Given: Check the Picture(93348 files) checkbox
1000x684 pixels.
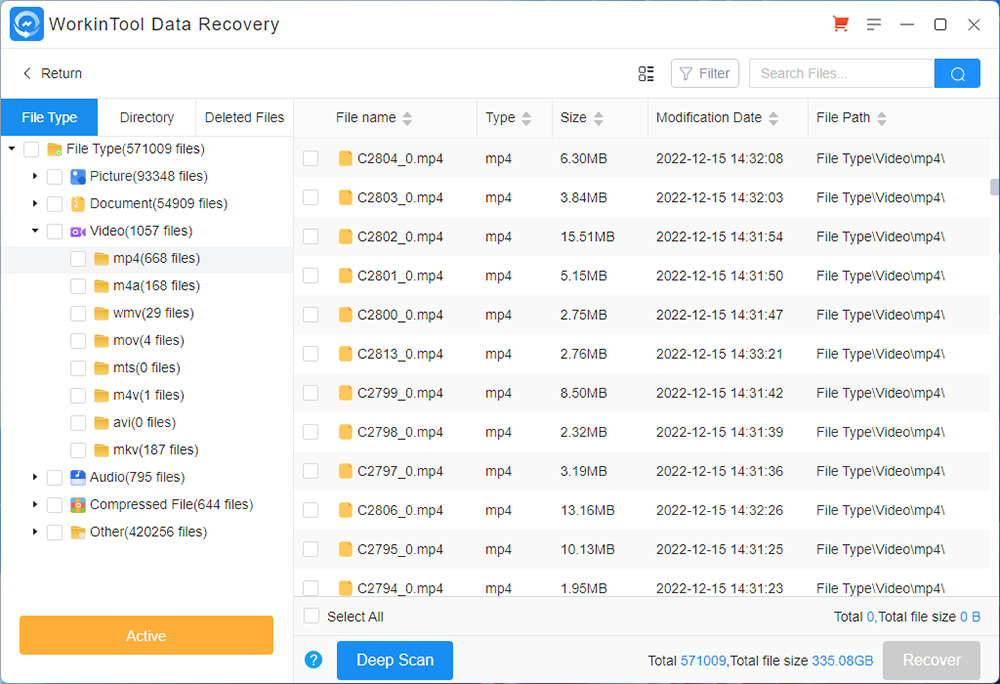Looking at the screenshot, I should click(x=55, y=177).
